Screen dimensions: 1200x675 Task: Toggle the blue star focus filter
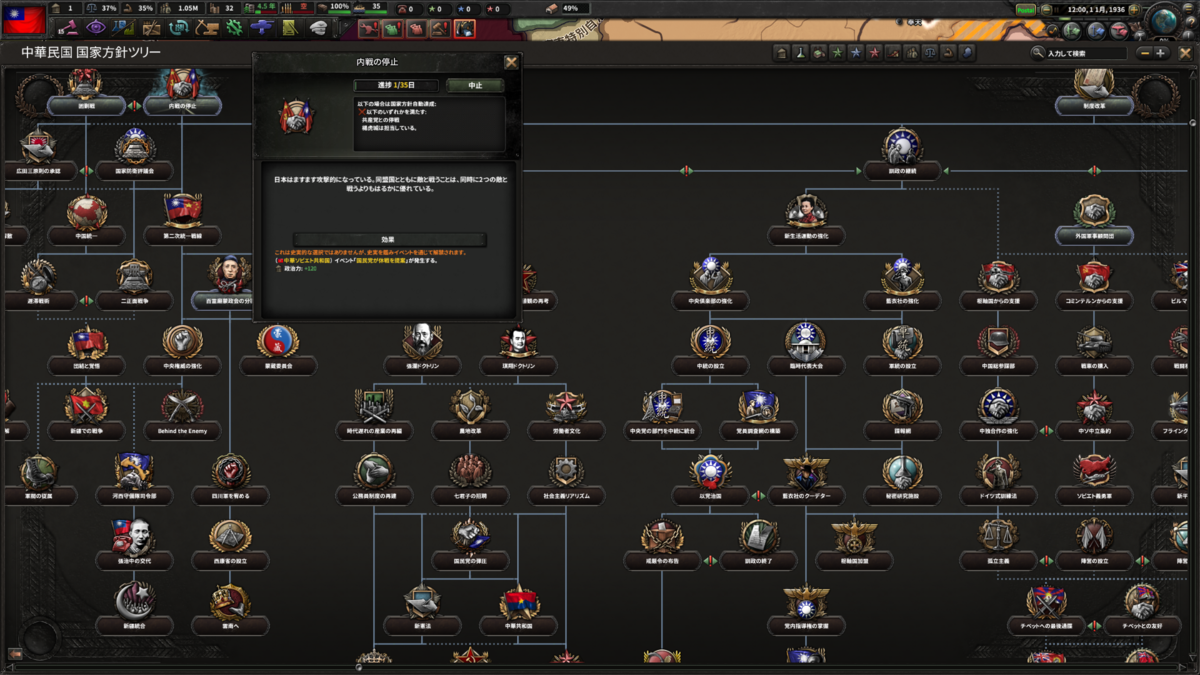[855, 53]
